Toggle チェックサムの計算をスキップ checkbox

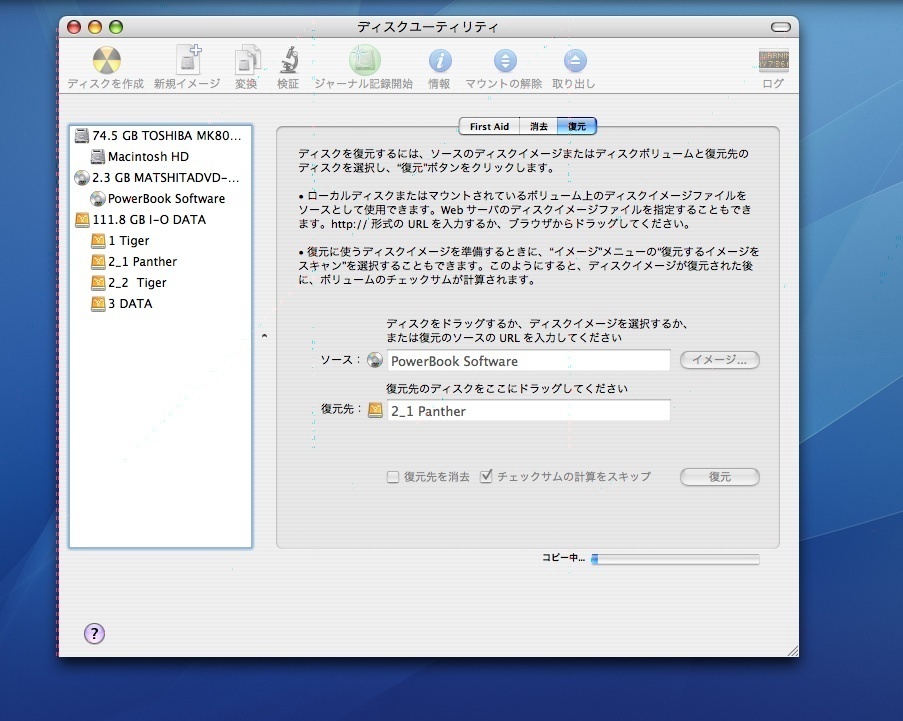[x=486, y=476]
